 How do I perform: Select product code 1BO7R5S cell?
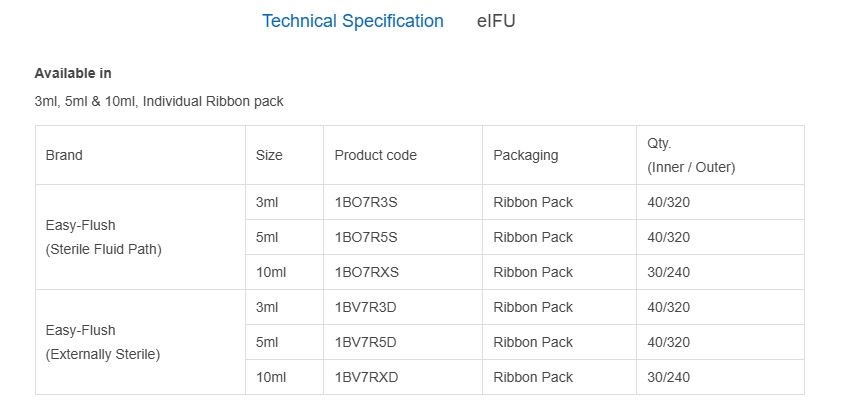(403, 238)
